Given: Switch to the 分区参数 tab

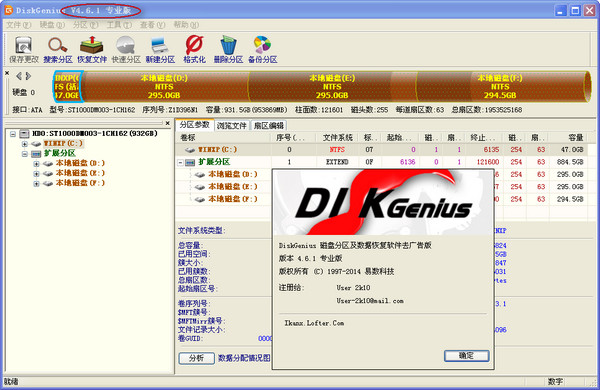Looking at the screenshot, I should point(194,125).
